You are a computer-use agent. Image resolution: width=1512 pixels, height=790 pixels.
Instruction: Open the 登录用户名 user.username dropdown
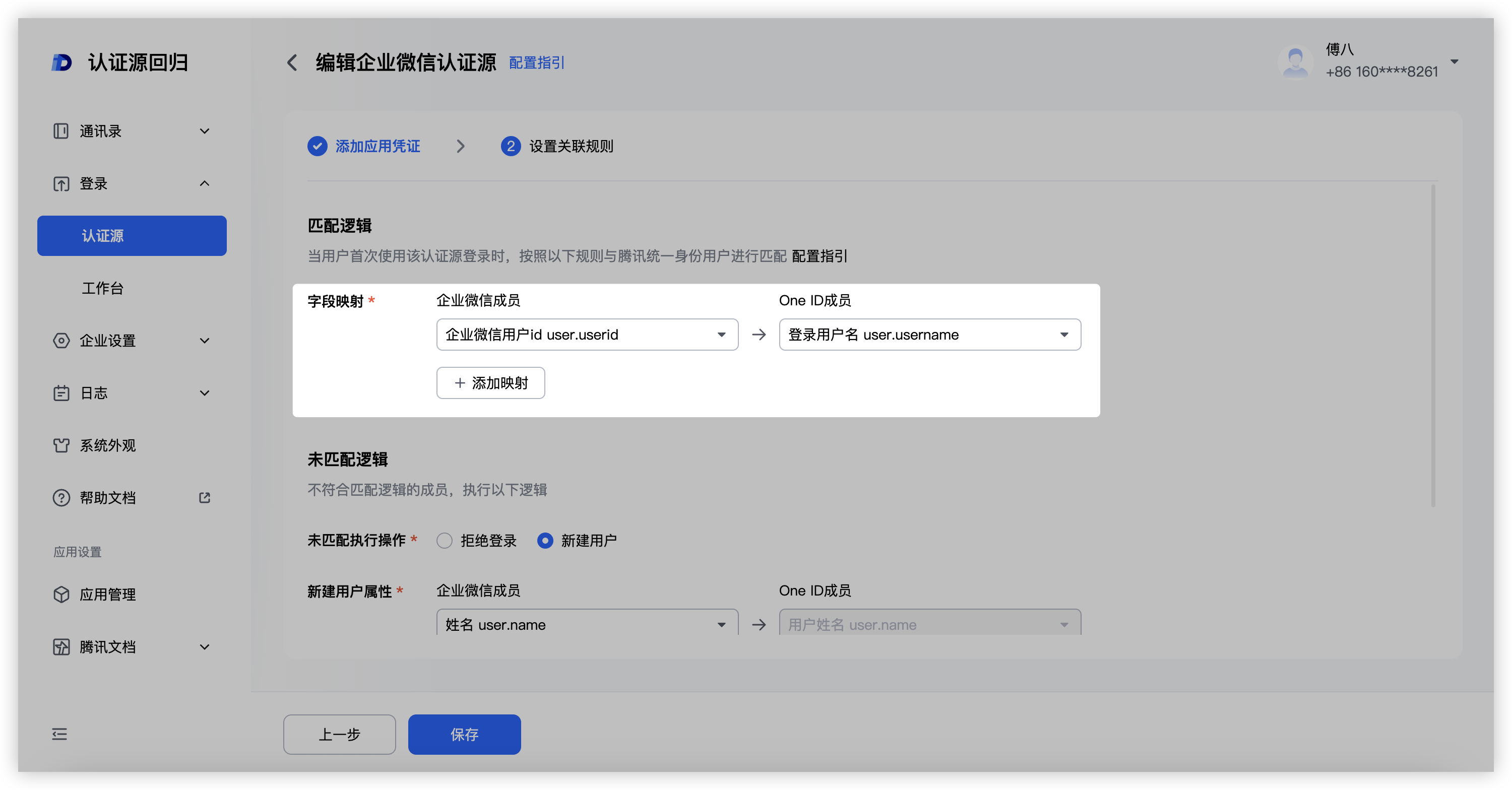(929, 335)
